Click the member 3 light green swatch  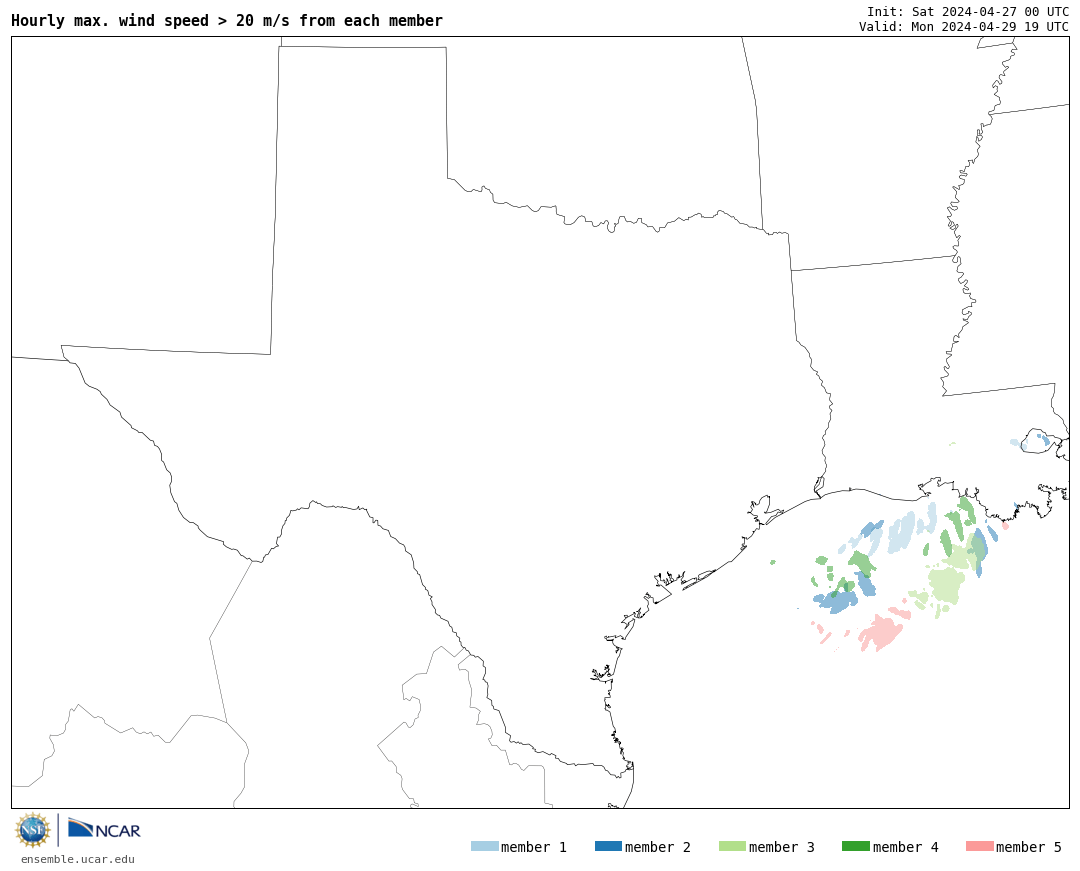732,846
